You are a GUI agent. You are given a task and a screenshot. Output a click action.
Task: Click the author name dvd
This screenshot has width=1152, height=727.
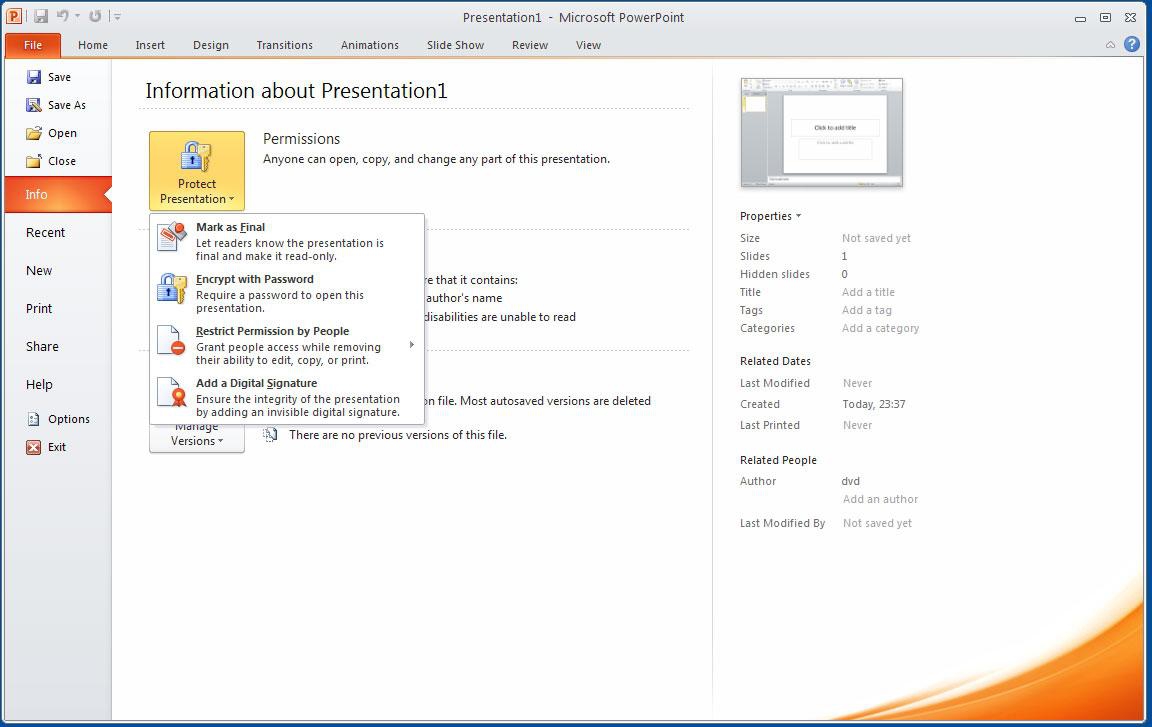click(851, 481)
